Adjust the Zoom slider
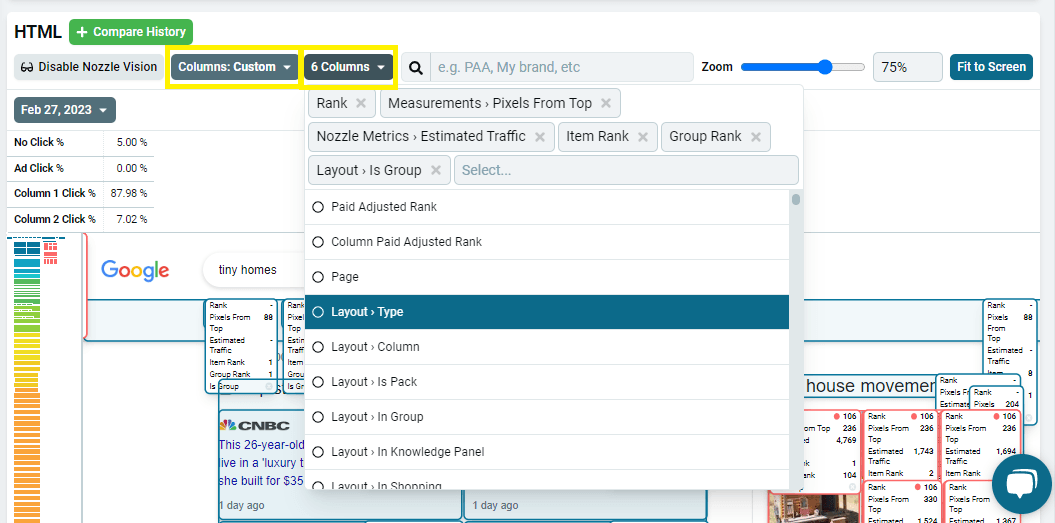 (x=803, y=67)
